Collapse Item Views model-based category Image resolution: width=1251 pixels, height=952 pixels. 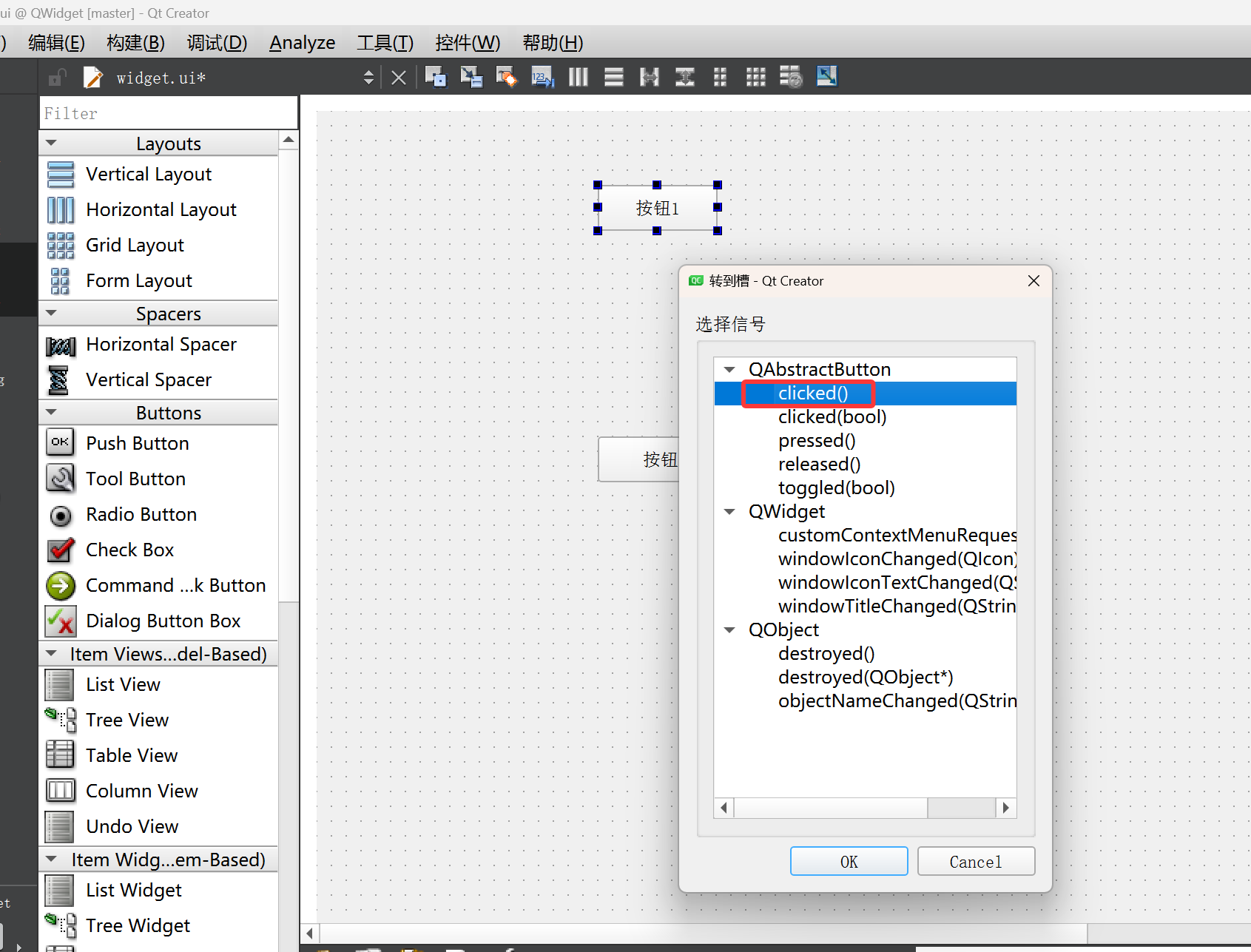[x=51, y=653]
